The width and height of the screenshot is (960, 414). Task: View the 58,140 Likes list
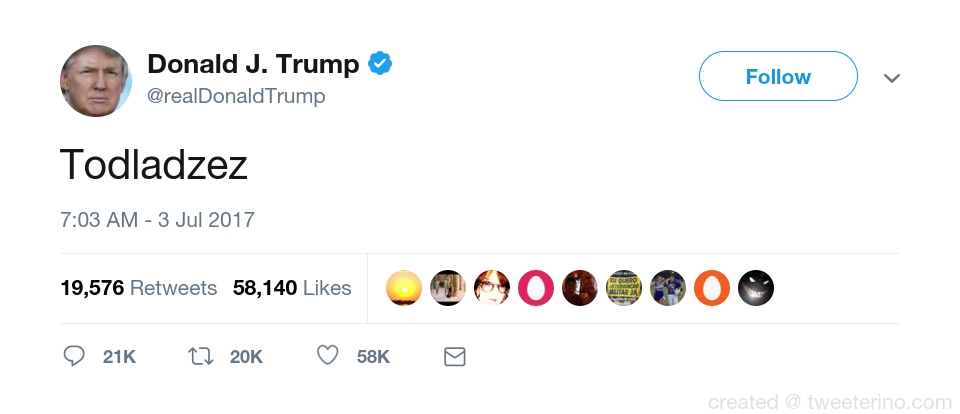tap(292, 288)
